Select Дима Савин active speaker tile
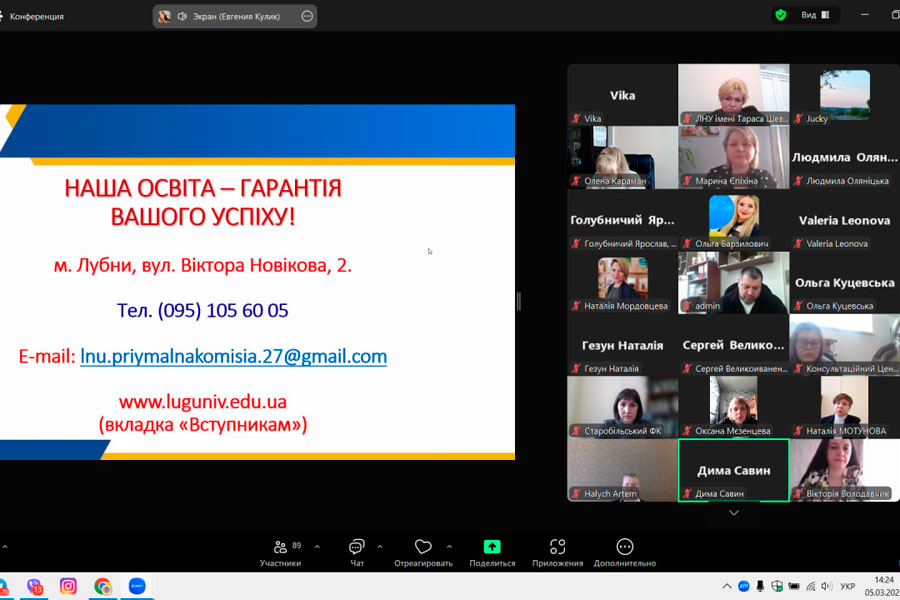Viewport: 900px width, 600px height. [734, 470]
